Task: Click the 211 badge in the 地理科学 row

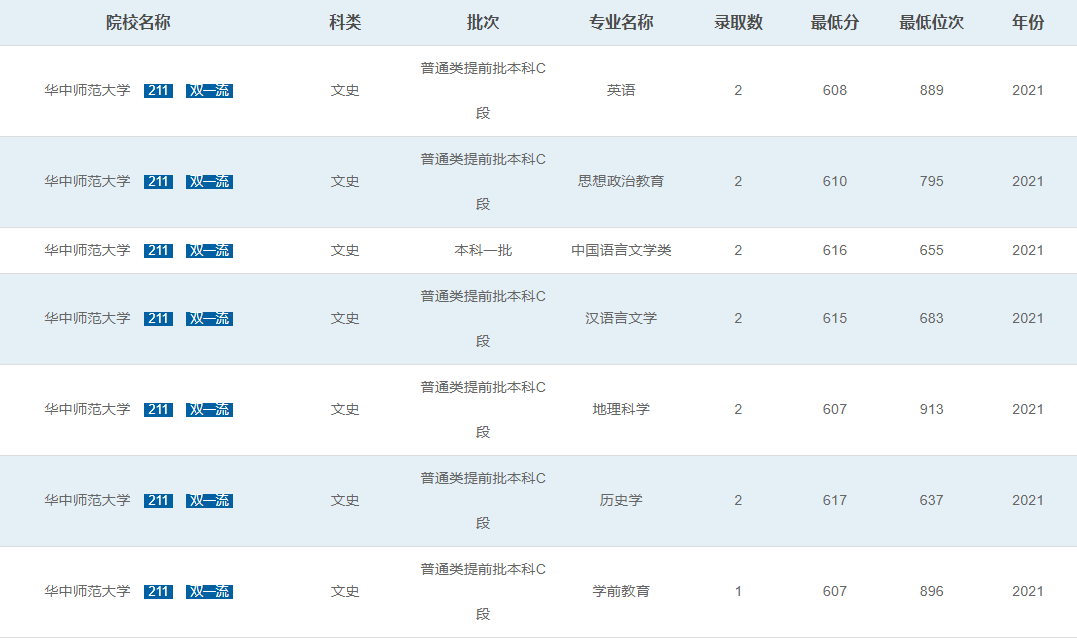Action: pos(158,409)
